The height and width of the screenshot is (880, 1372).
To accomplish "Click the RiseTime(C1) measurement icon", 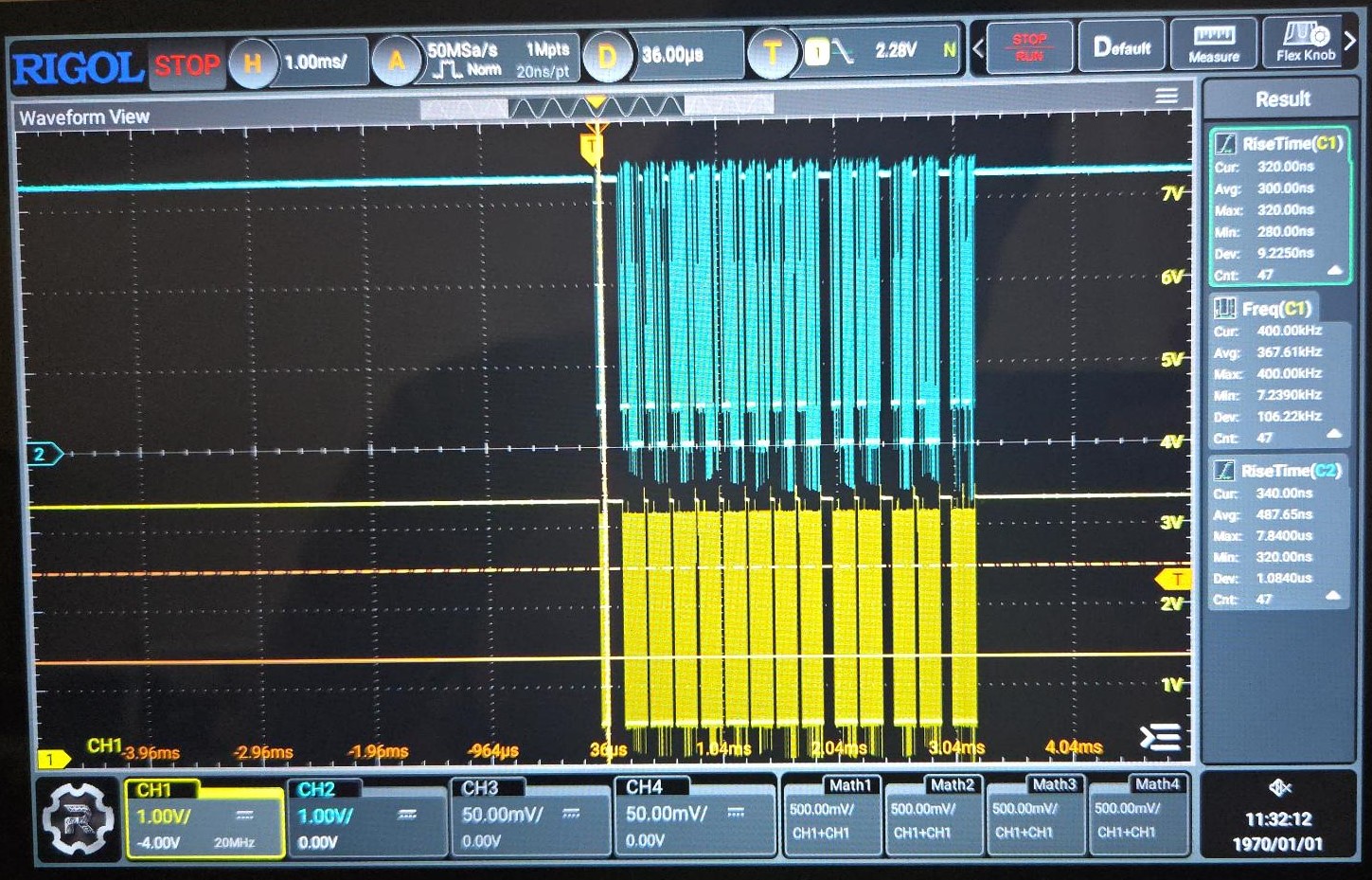I will click(1226, 144).
